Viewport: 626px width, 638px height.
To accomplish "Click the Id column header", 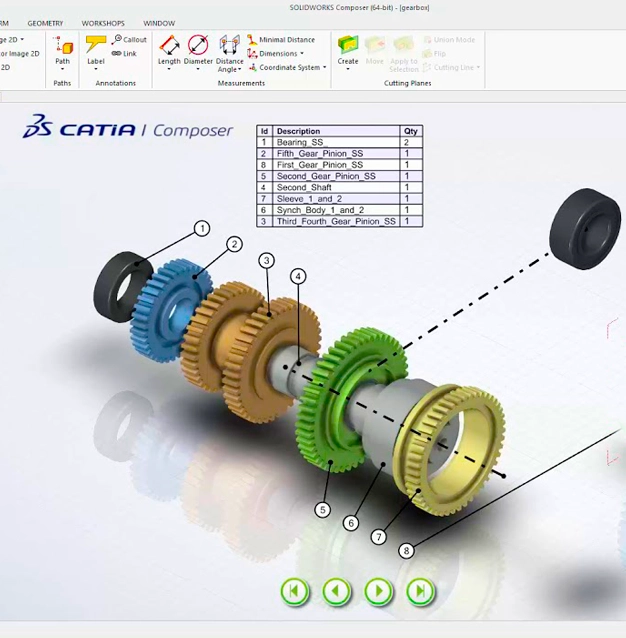I will pyautogui.click(x=264, y=131).
